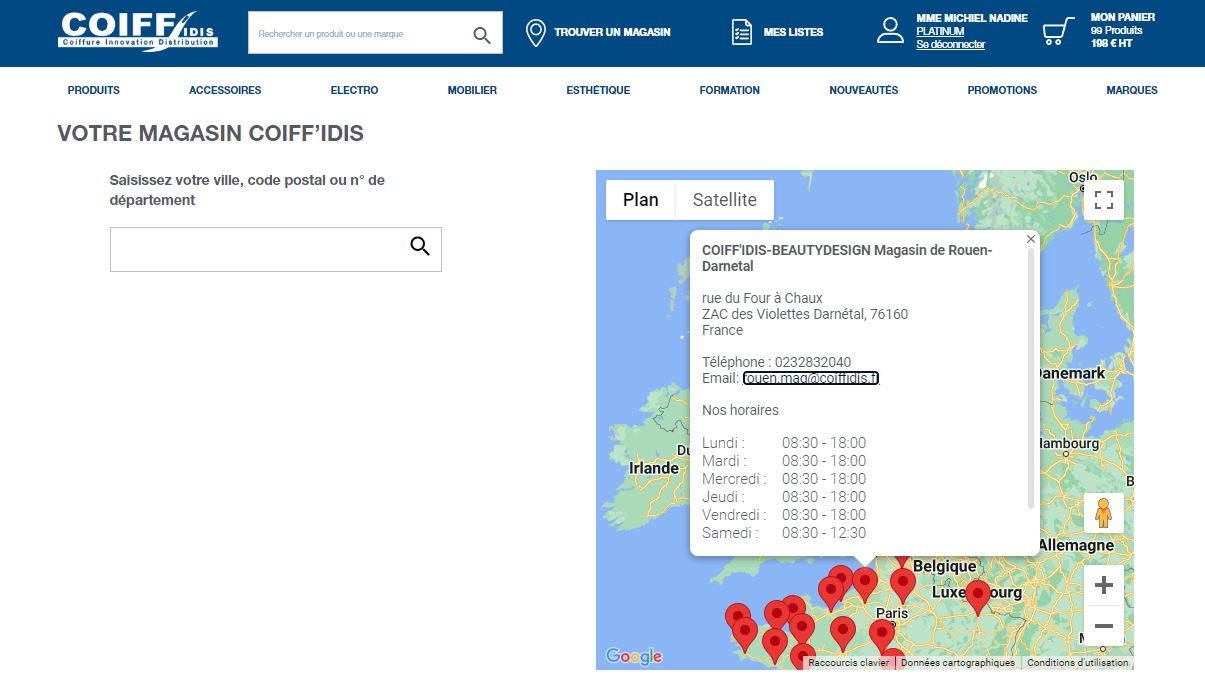Click the store name Magasin de Rouen-Darnetal
The height and width of the screenshot is (694, 1205).
847,258
